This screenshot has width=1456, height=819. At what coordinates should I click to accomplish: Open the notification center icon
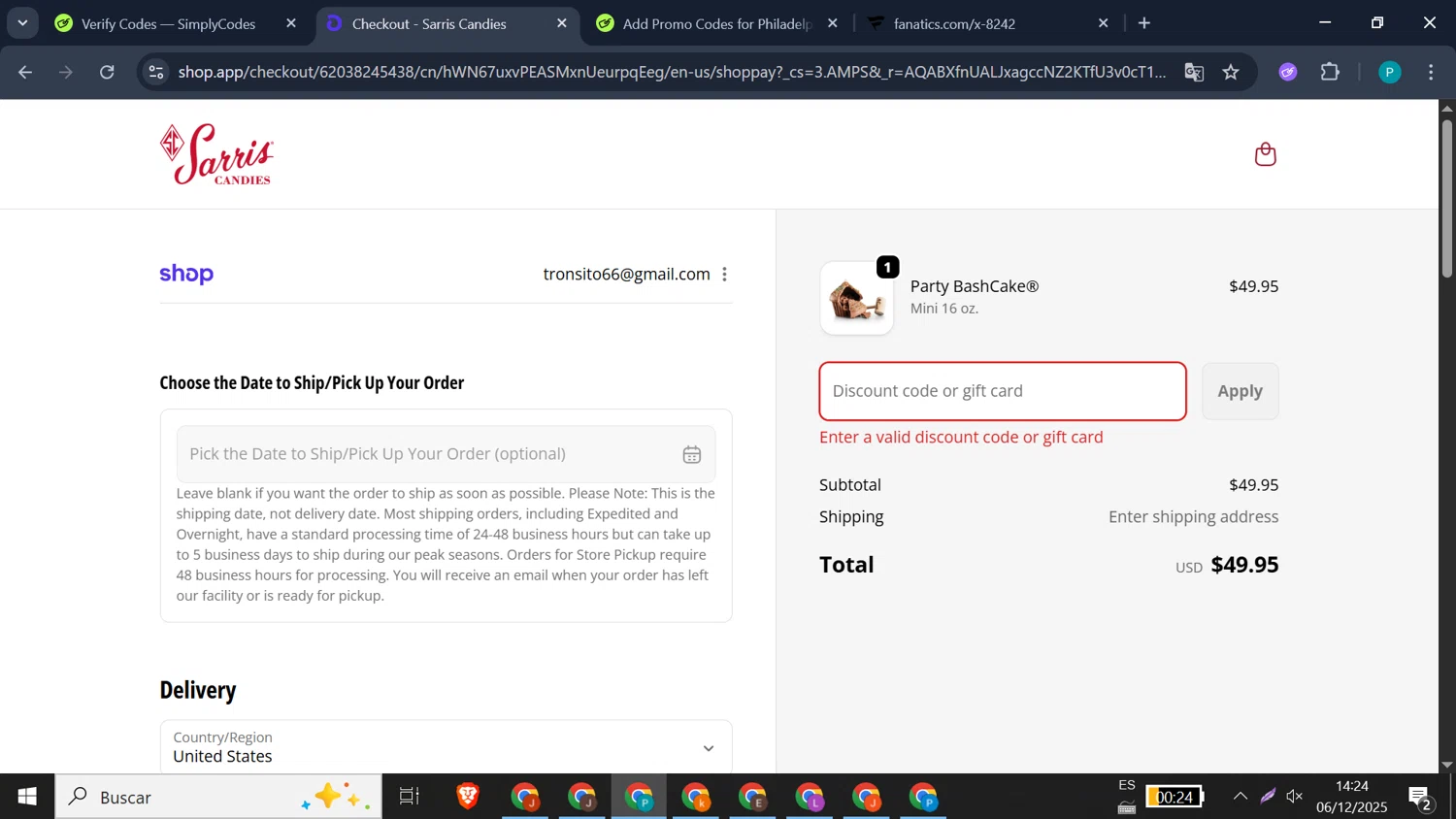[x=1420, y=798]
